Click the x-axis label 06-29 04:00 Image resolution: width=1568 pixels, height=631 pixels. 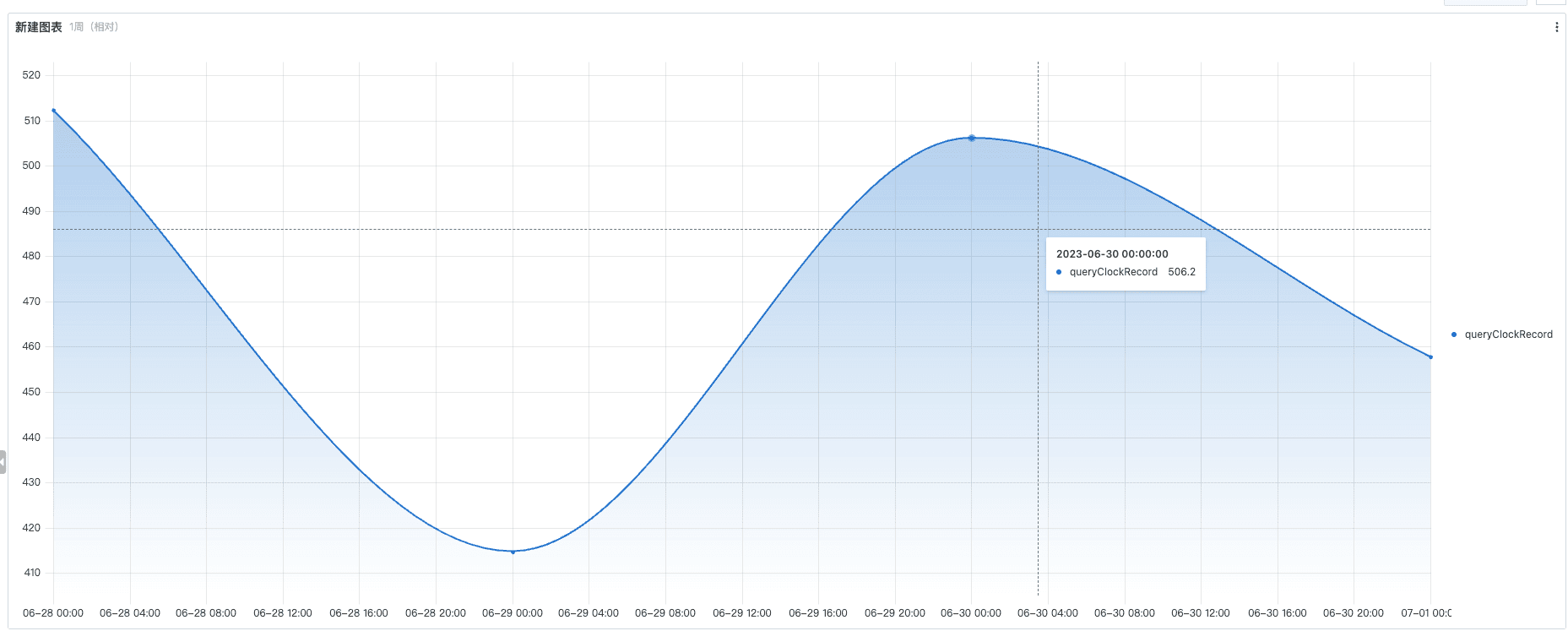[x=589, y=613]
